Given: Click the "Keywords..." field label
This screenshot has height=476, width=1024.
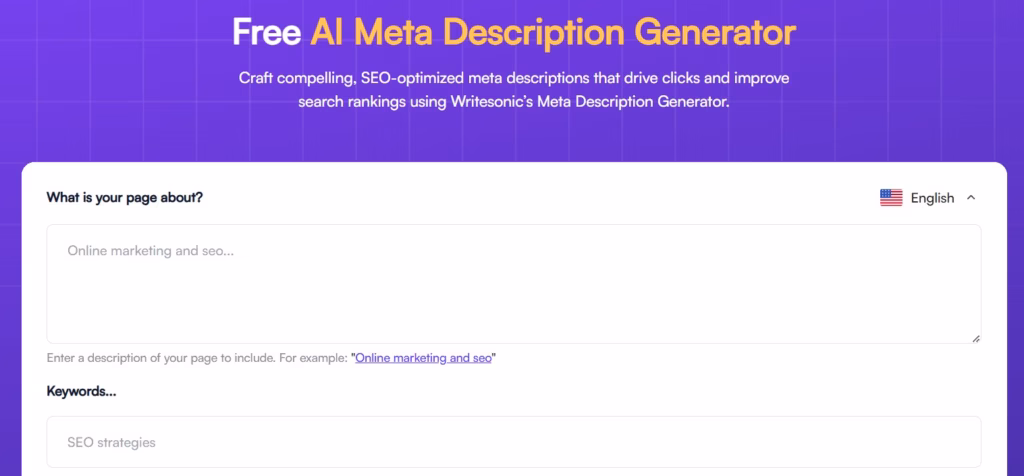Looking at the screenshot, I should click(x=82, y=392).
